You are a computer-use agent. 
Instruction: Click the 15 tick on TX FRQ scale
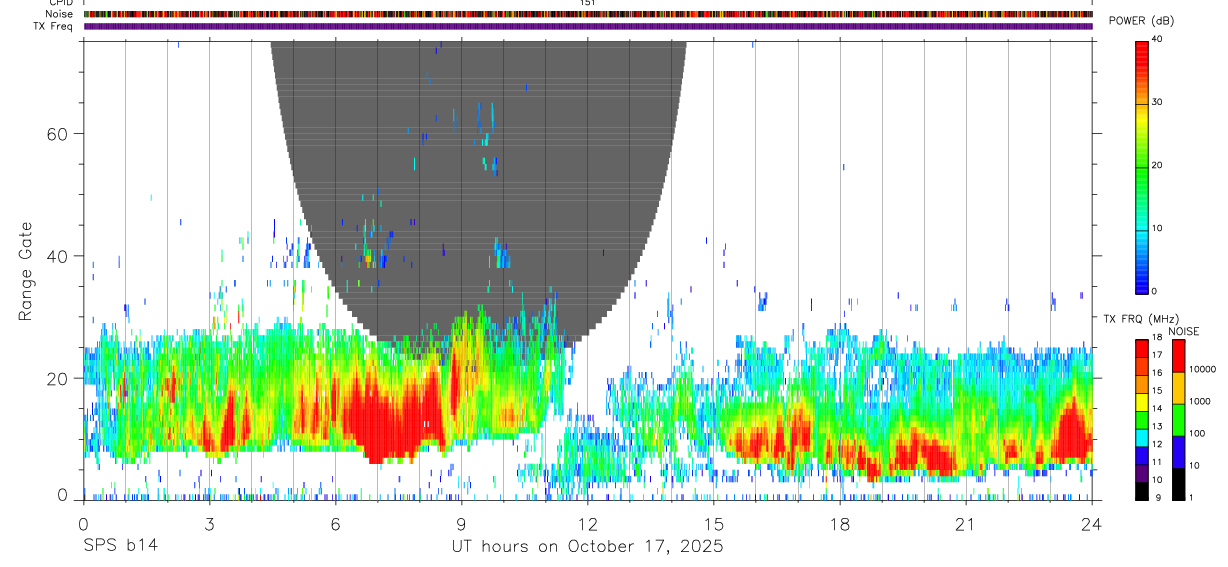[x=1157, y=390]
